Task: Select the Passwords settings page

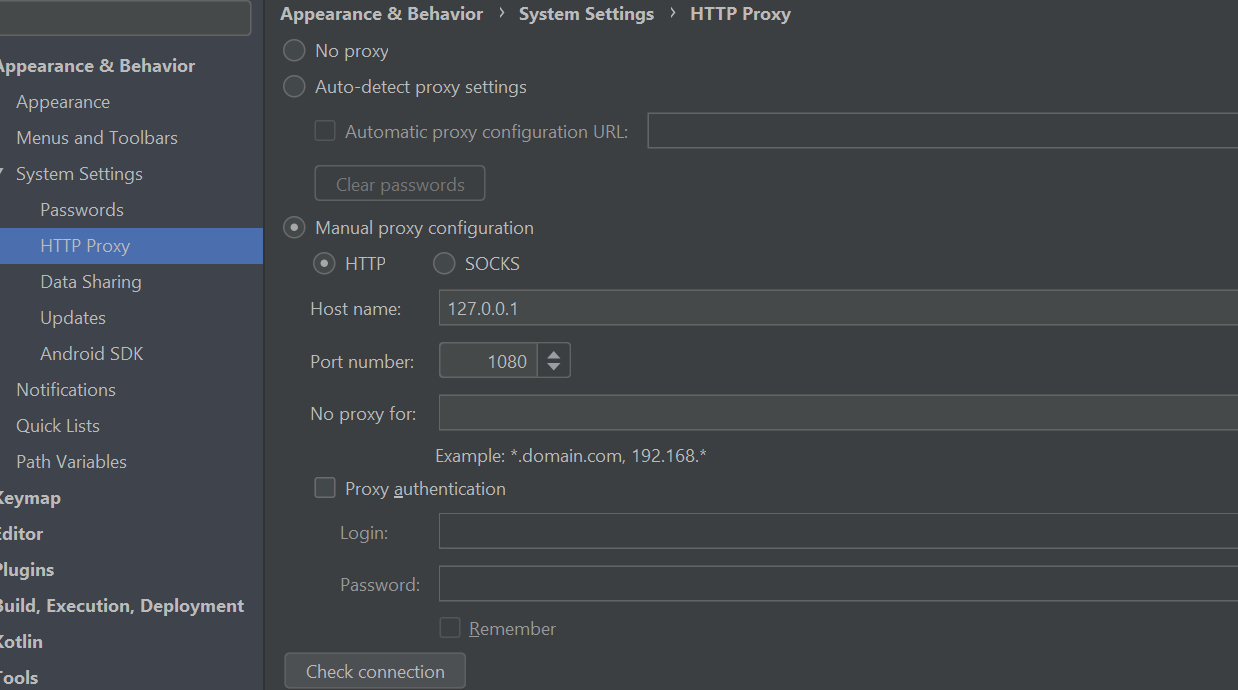Action: click(x=81, y=209)
